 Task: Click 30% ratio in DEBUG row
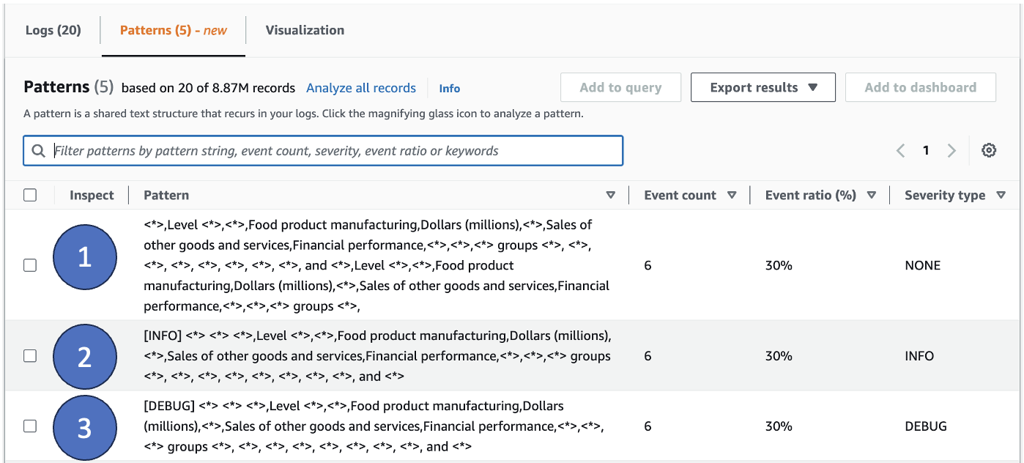coord(778,426)
